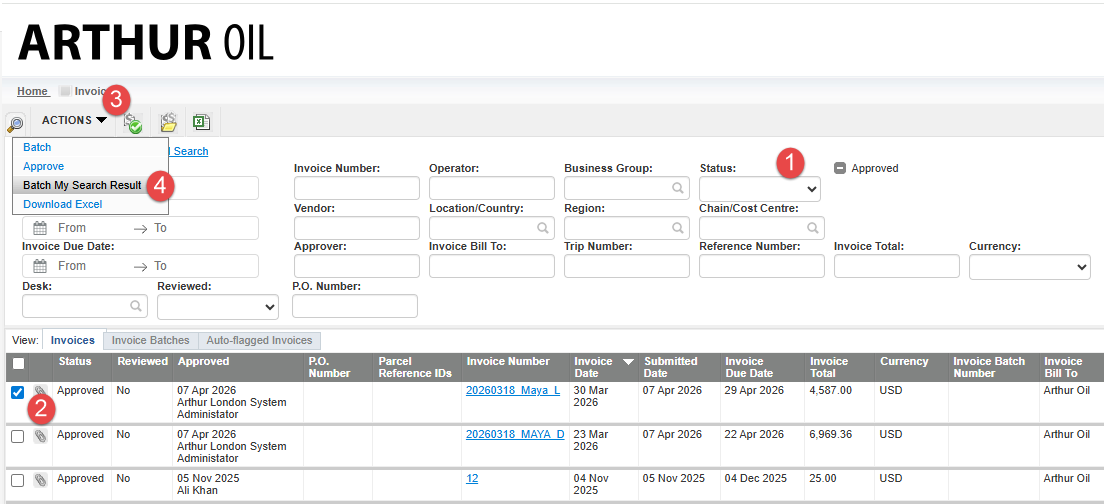Focus the Trip Number input field
The image size is (1104, 504).
(627, 266)
